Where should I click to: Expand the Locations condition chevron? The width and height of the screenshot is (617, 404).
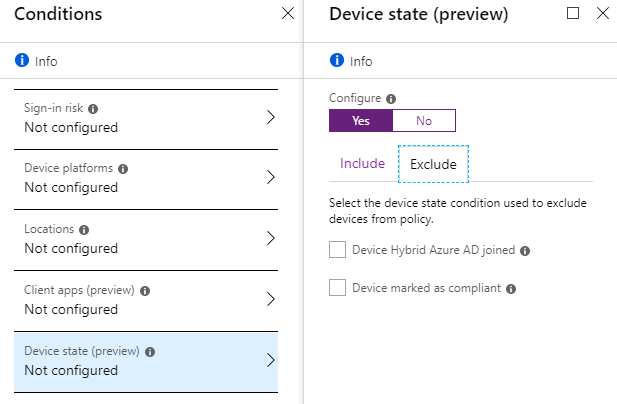[x=270, y=239]
